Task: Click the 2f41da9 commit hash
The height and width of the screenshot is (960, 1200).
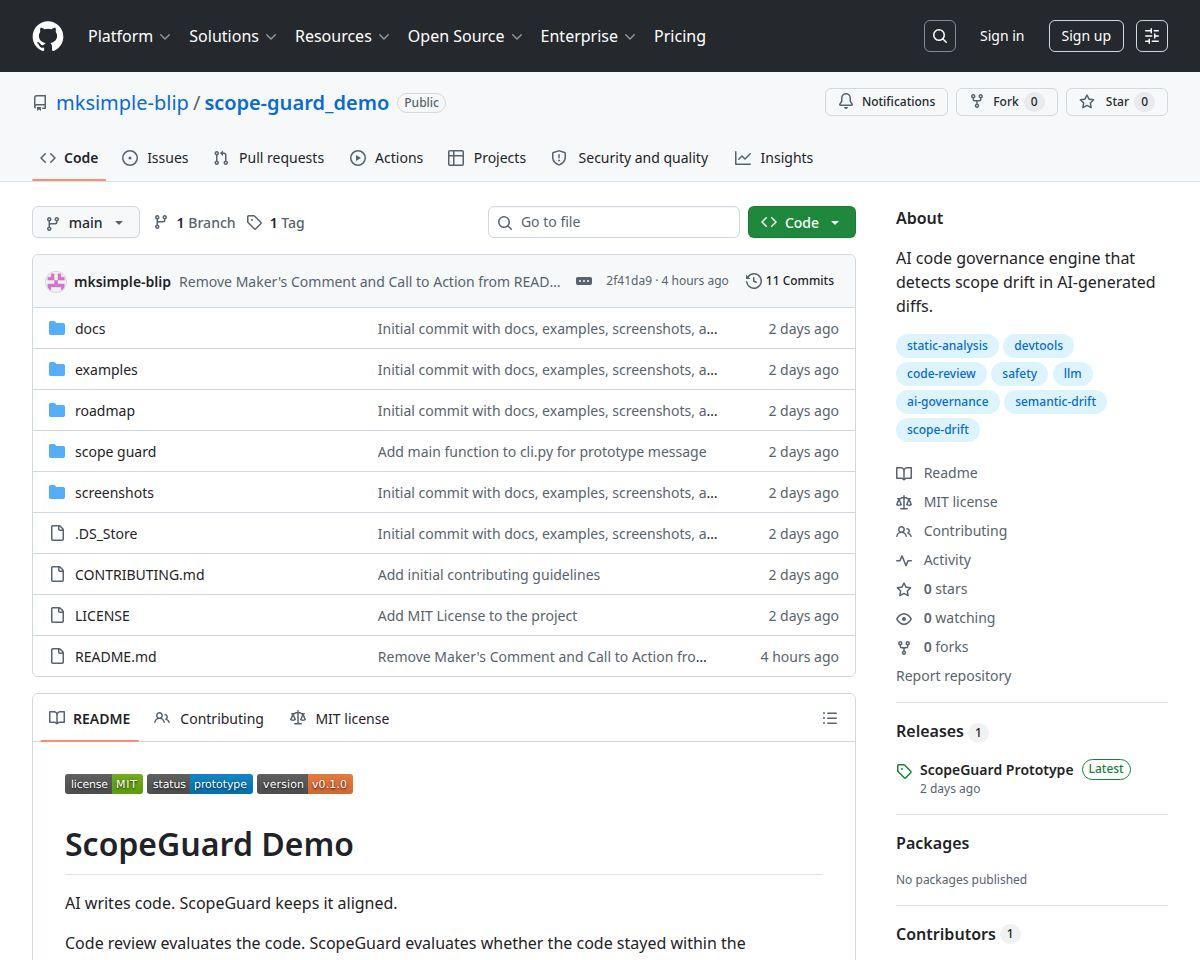Action: tap(628, 281)
